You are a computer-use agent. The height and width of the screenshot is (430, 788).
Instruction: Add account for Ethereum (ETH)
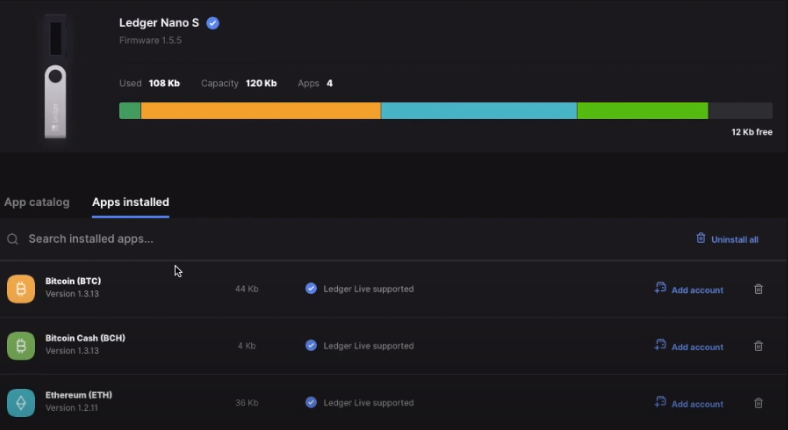[689, 403]
